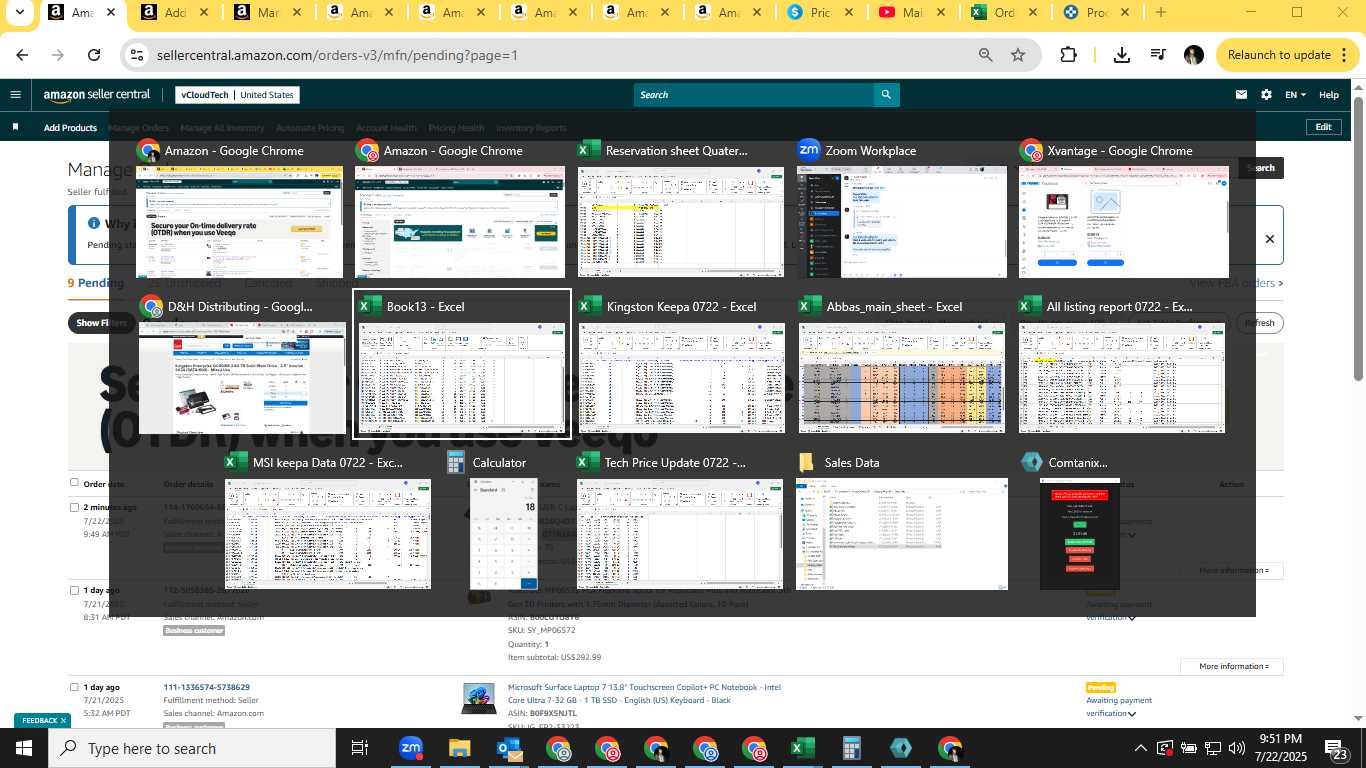Click the zoom magnifier icon in address bar

coord(985,55)
